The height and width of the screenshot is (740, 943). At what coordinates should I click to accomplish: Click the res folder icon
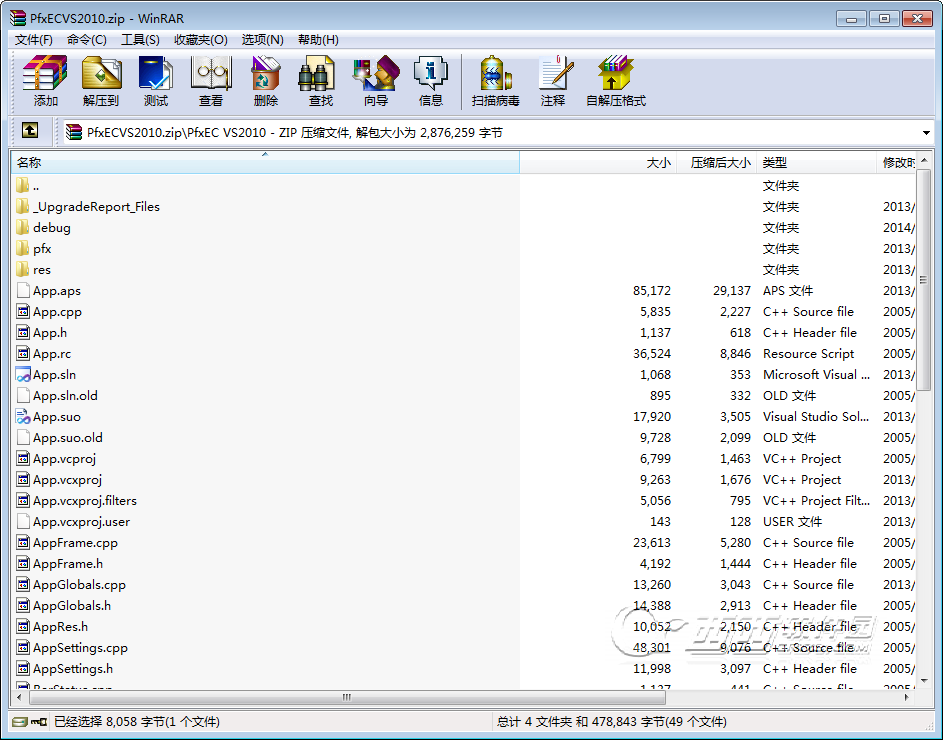(x=23, y=270)
